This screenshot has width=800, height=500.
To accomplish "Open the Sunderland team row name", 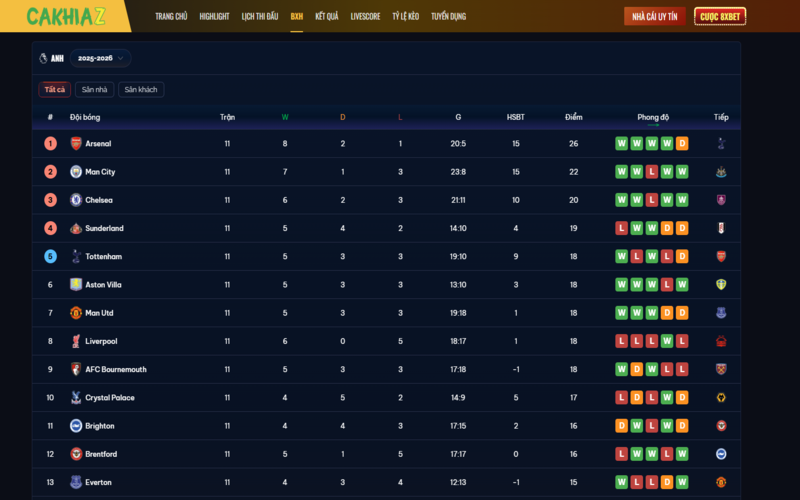I will point(105,229).
